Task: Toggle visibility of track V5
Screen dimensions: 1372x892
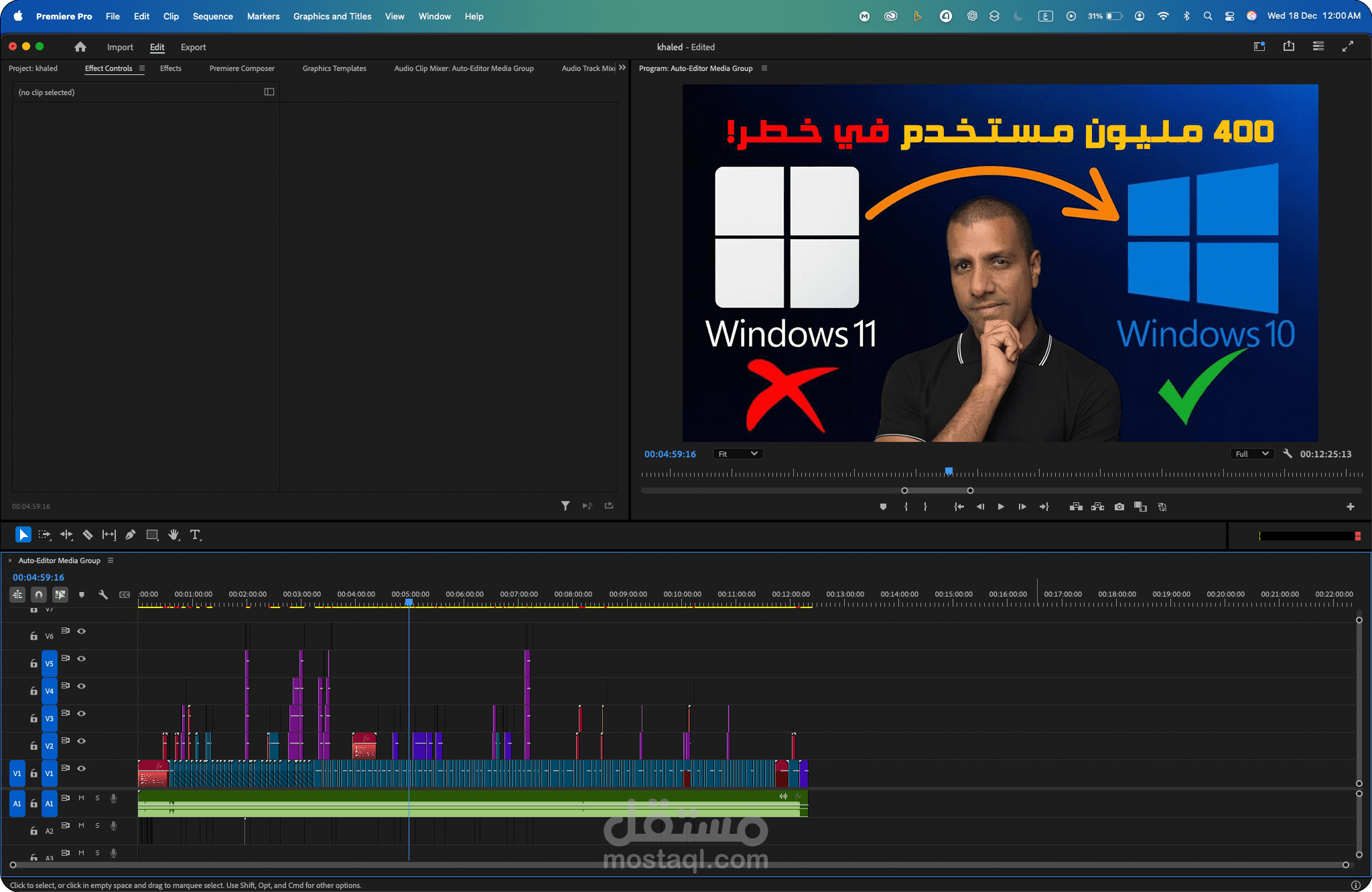Action: coord(82,658)
